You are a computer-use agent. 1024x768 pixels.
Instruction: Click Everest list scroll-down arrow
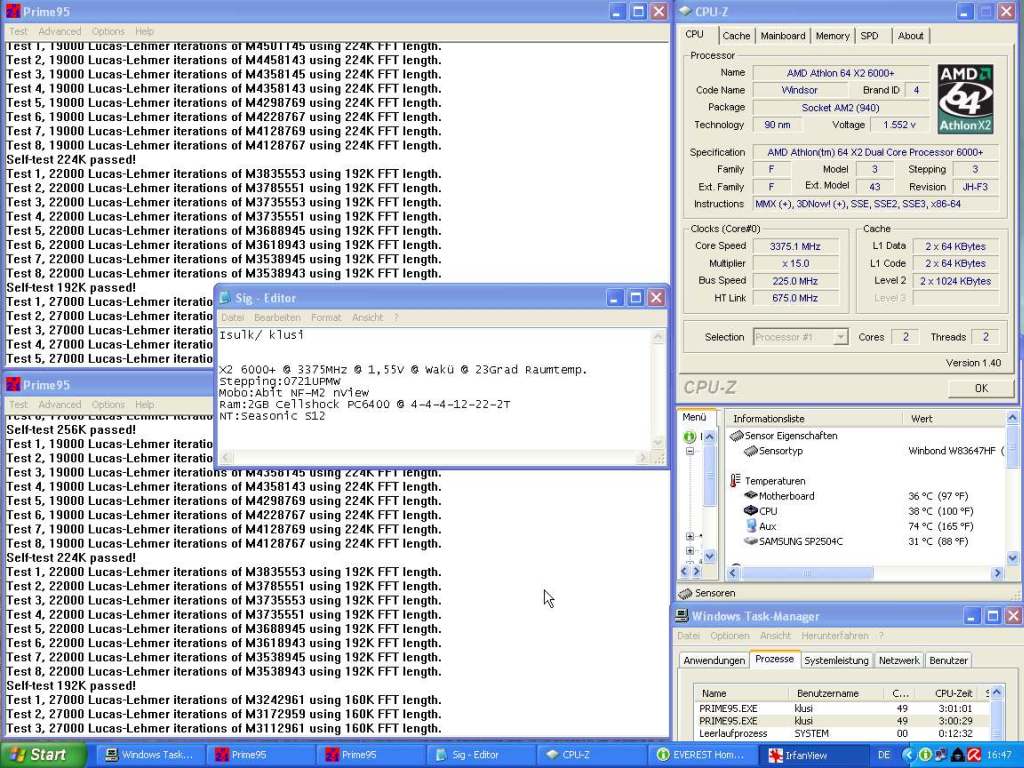[1012, 558]
